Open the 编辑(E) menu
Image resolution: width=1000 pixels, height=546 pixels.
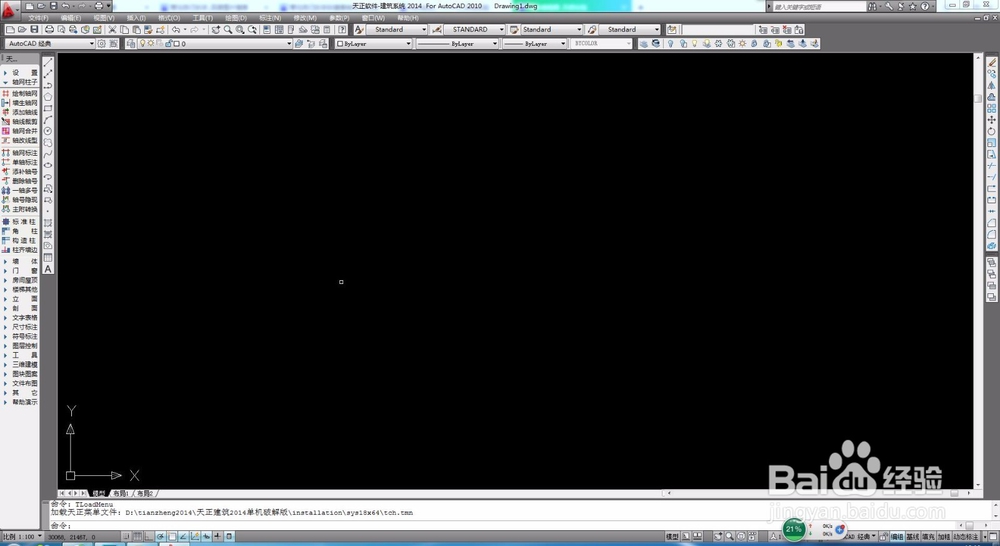tap(70, 18)
